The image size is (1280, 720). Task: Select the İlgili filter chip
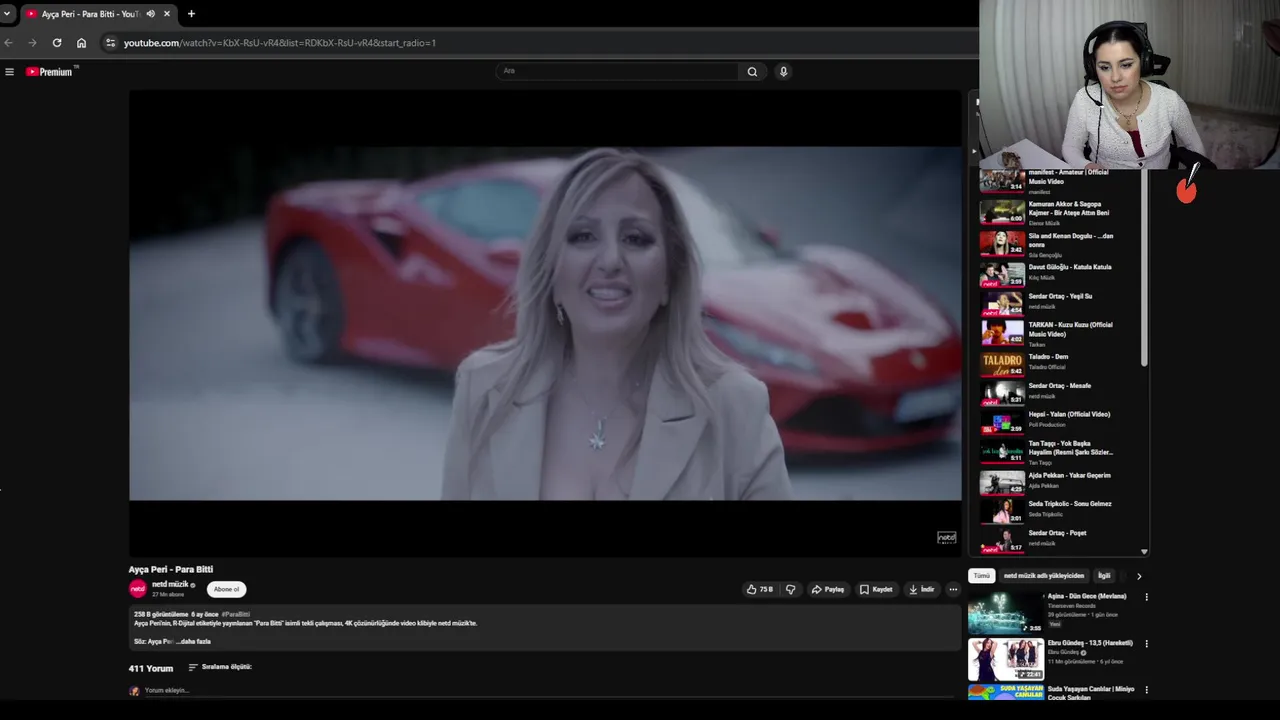[1104, 576]
